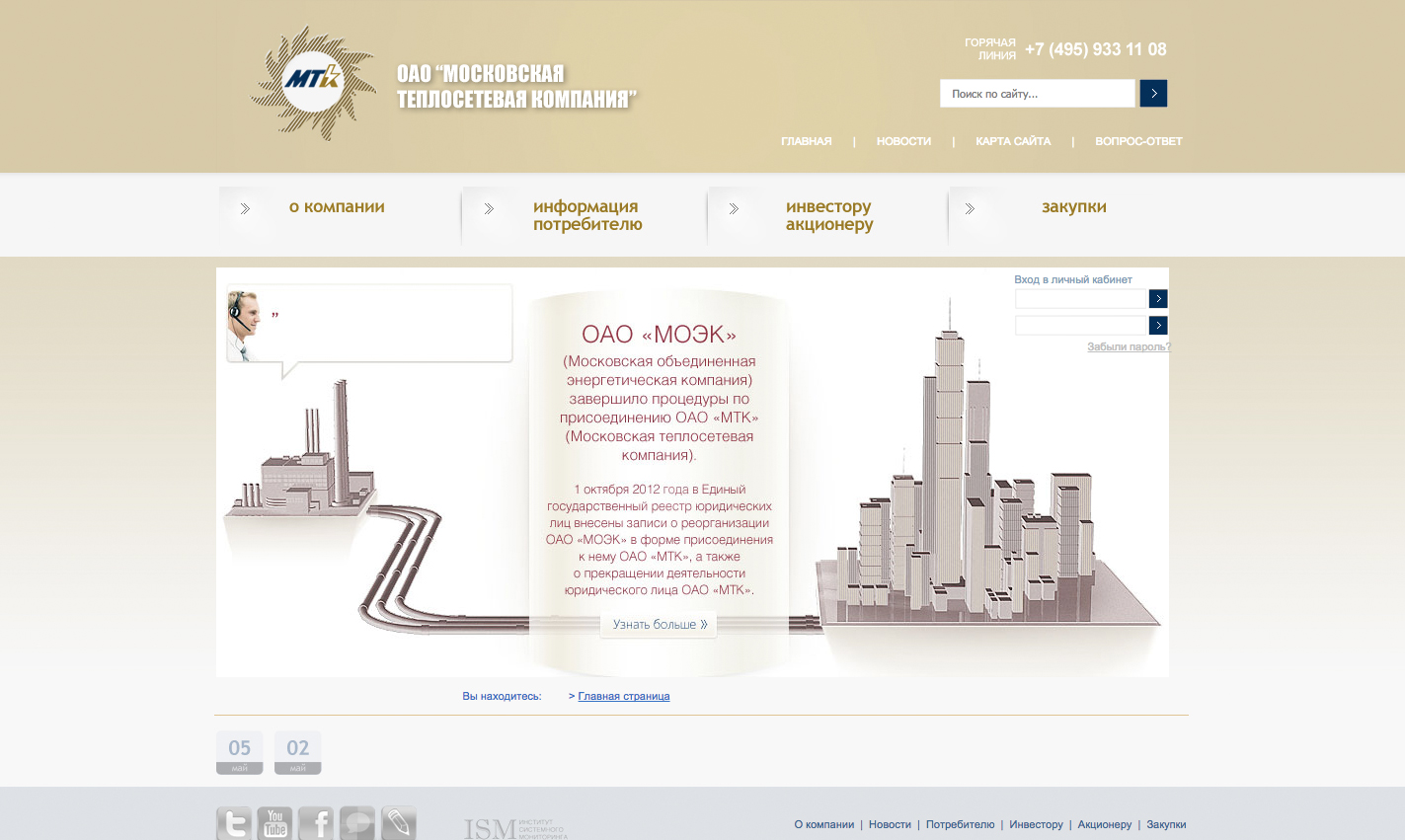This screenshot has width=1405, height=840.
Task: Click the MTK company logo
Action: pyautogui.click(x=314, y=83)
